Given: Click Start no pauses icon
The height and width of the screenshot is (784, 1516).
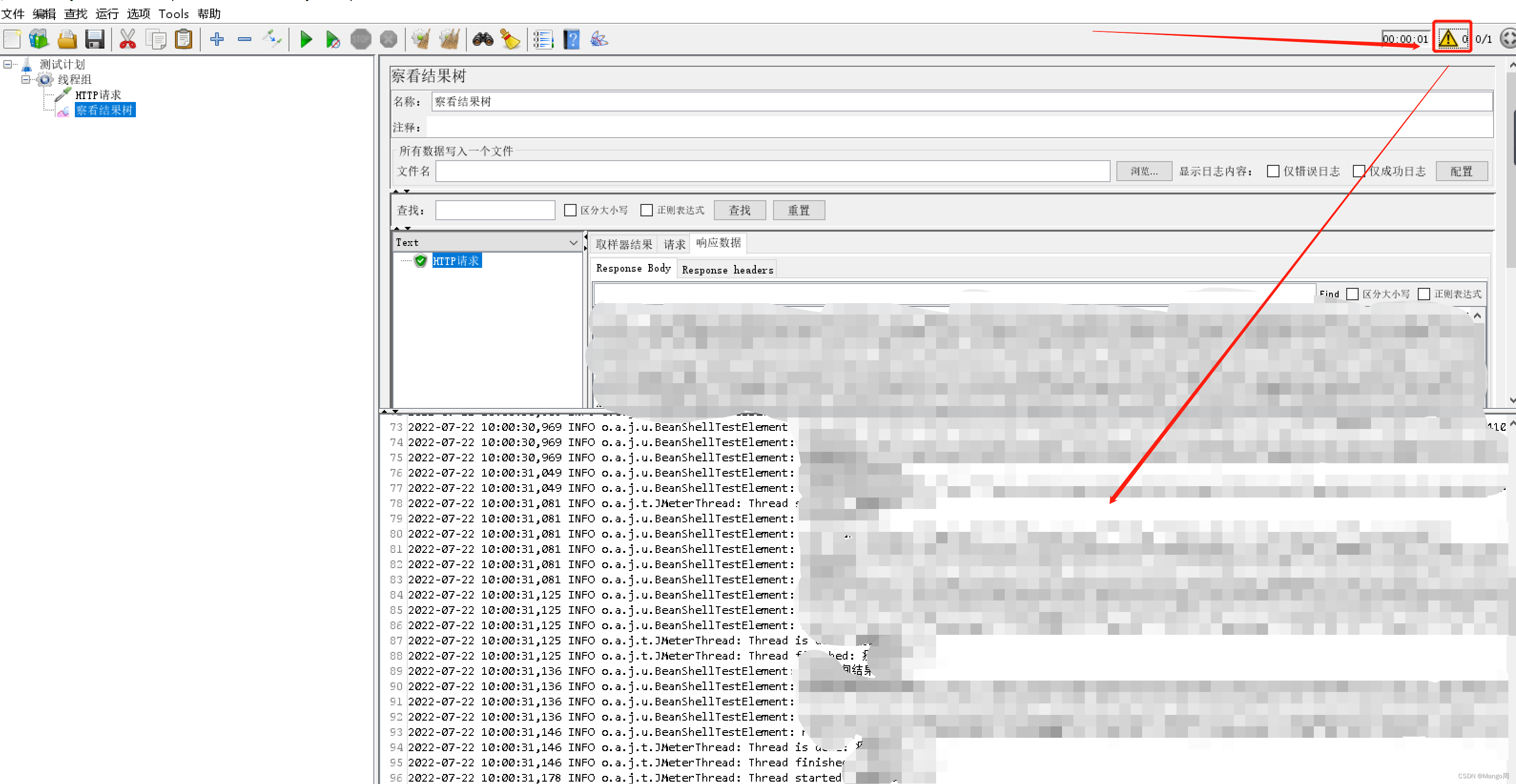Looking at the screenshot, I should [332, 40].
